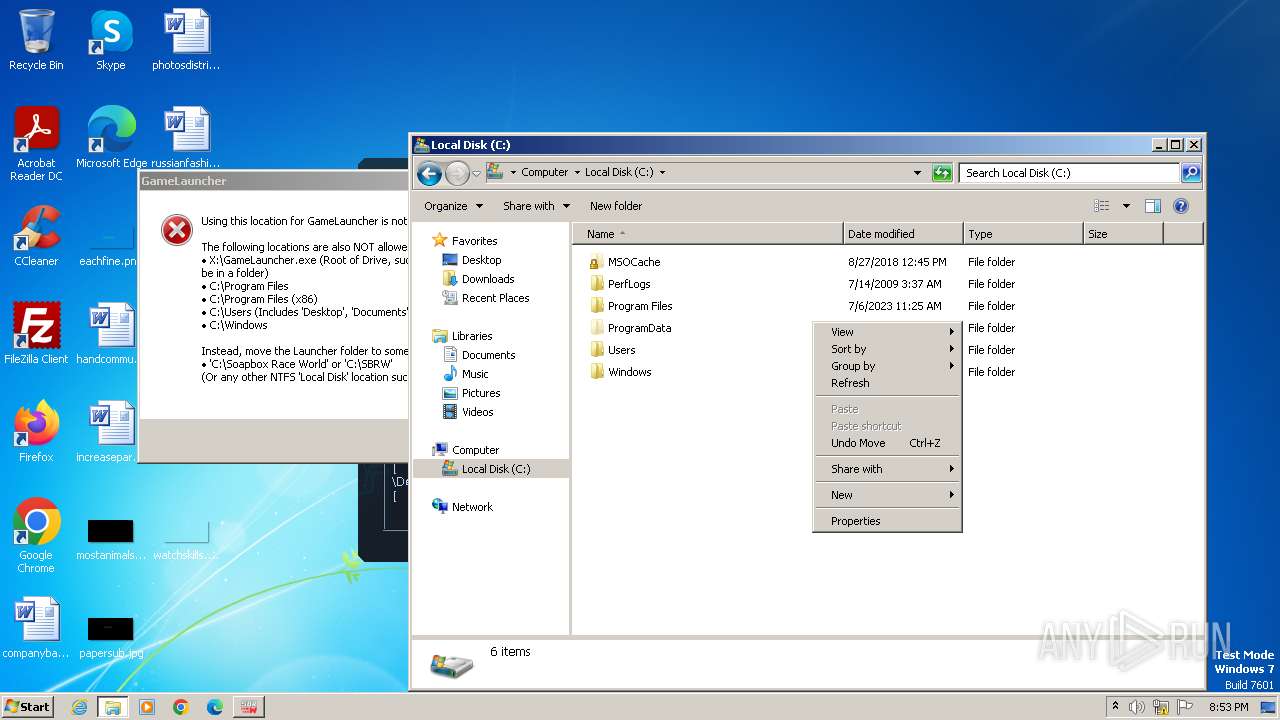This screenshot has width=1280, height=720.
Task: Click the New folder button
Action: pyautogui.click(x=616, y=206)
